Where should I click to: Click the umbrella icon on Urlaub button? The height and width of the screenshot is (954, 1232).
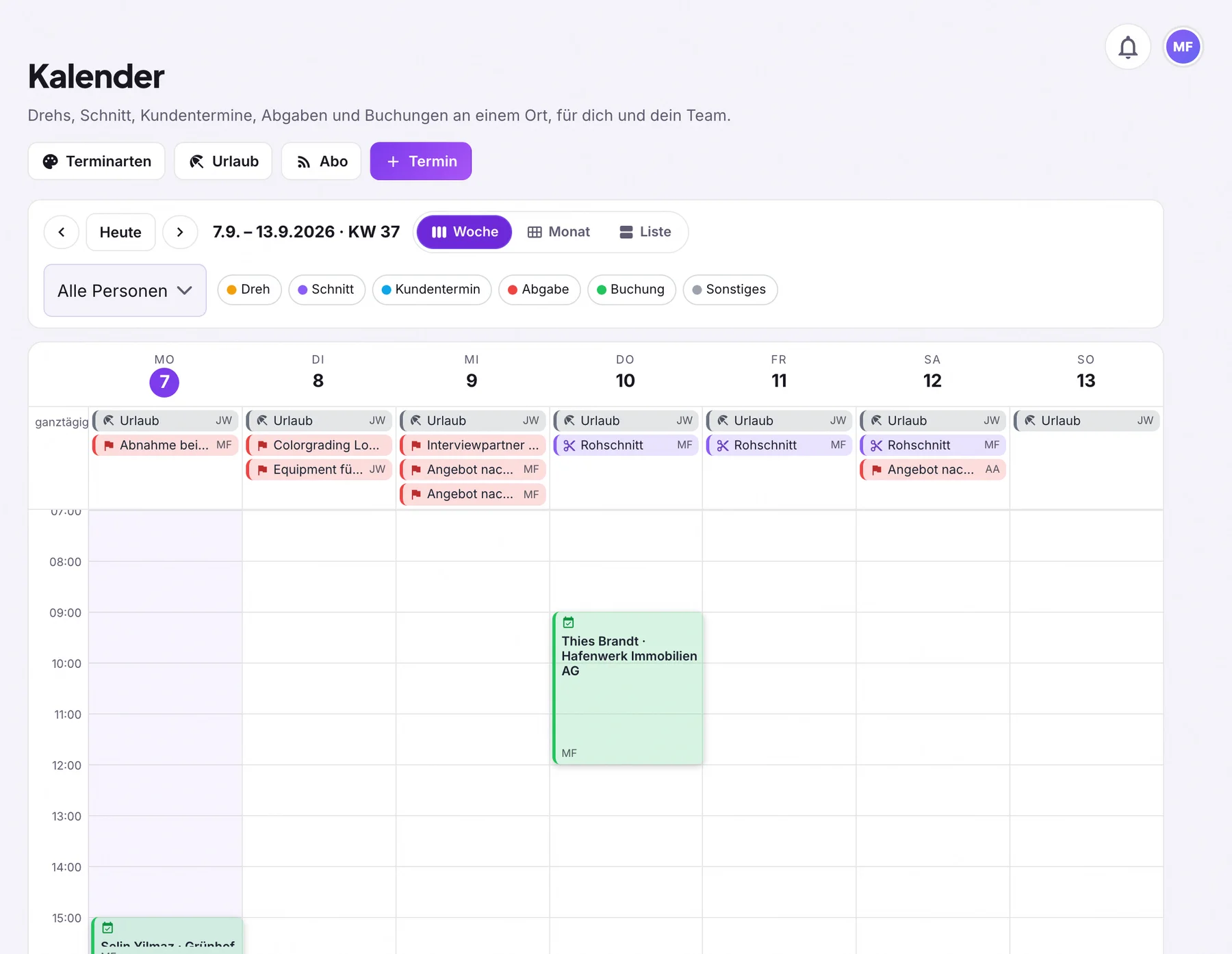[x=196, y=162]
